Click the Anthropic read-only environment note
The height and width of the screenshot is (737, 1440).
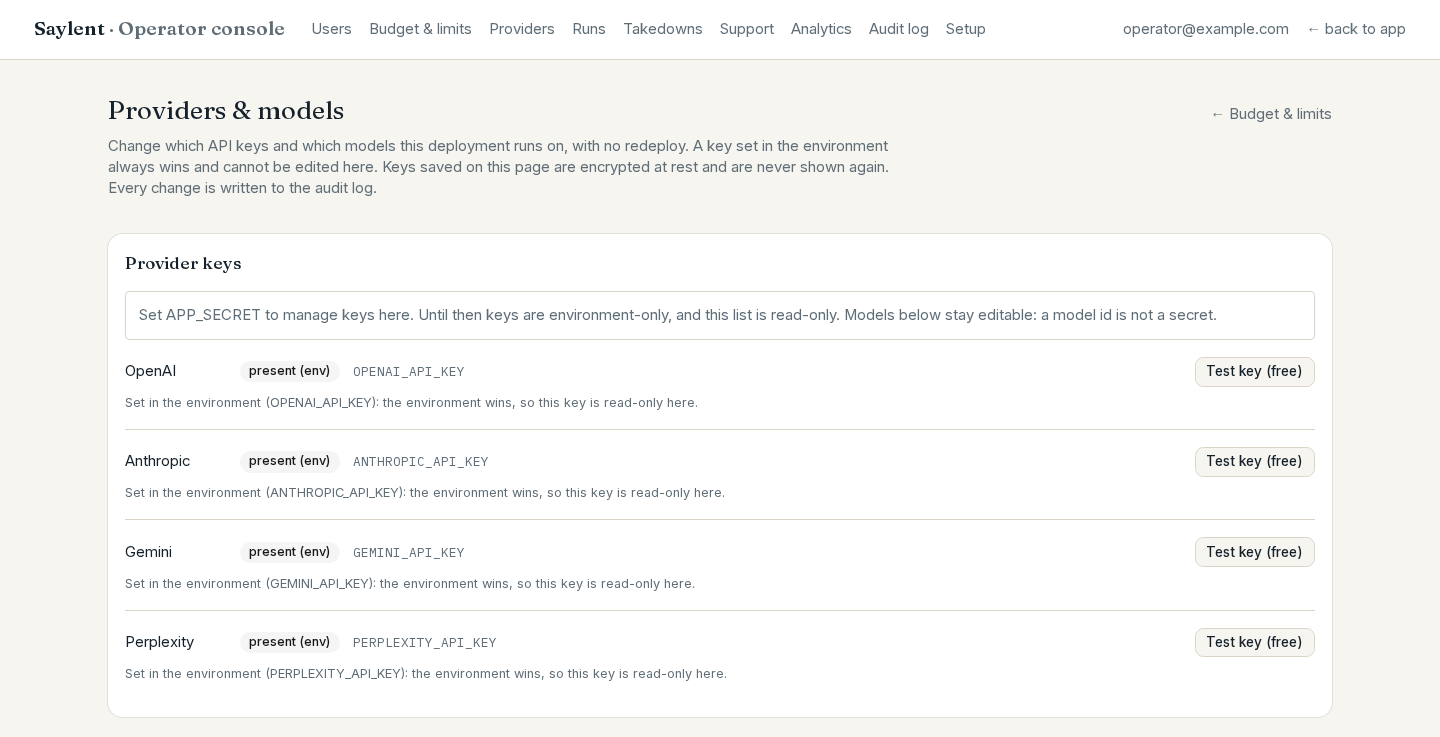(425, 493)
